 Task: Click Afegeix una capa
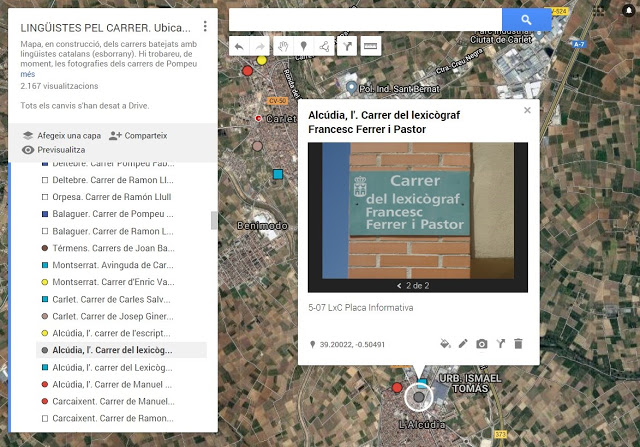point(62,136)
